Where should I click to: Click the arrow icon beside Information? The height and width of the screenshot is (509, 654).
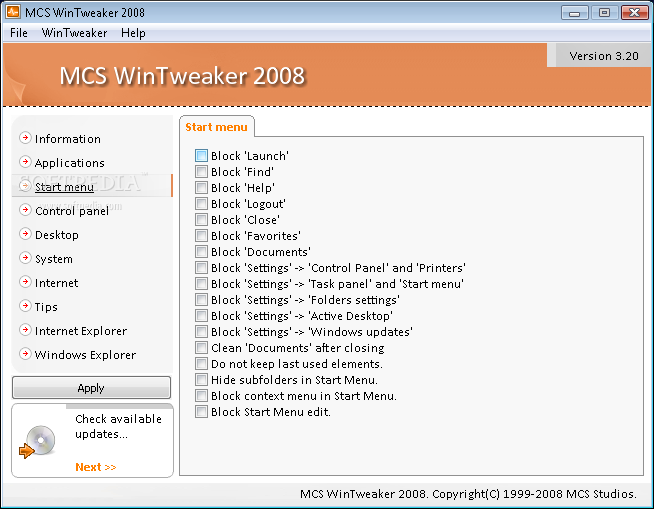coord(25,138)
